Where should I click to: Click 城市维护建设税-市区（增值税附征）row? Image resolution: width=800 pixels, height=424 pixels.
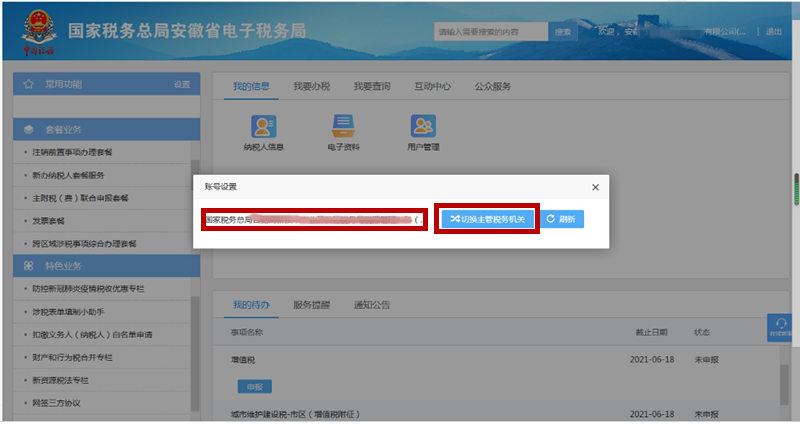(295, 414)
